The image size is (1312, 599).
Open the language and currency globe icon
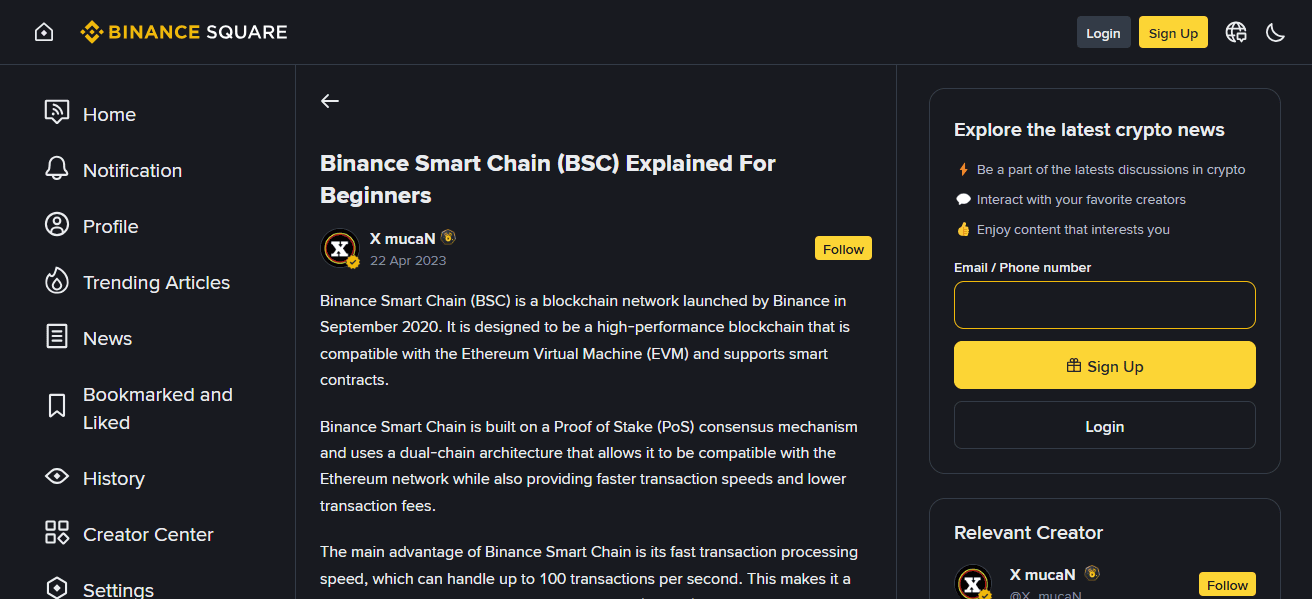pos(1236,32)
